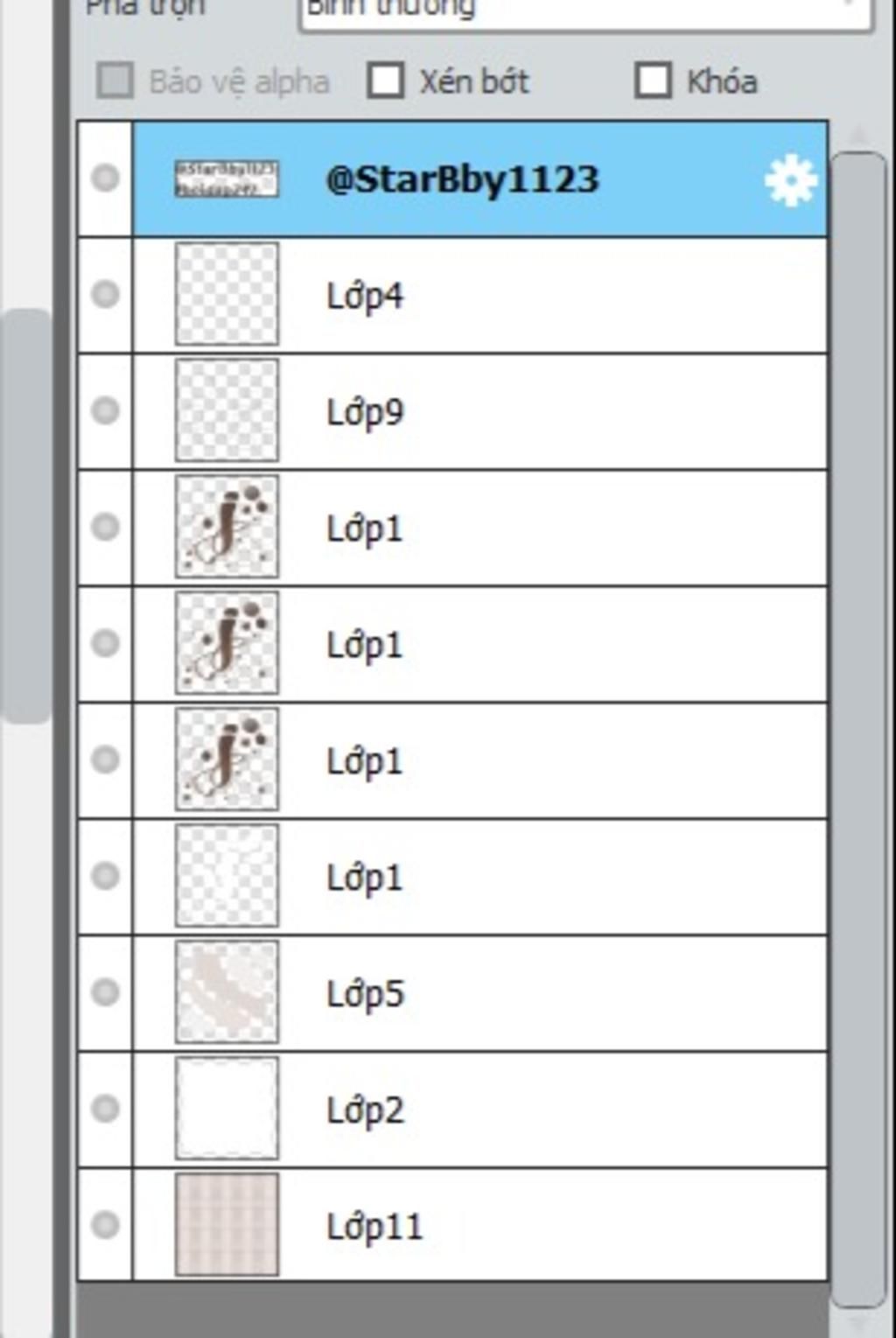Screen dimensions: 896x1338
Task: Toggle visibility dot of Lớp9 layer
Action: coord(105,410)
